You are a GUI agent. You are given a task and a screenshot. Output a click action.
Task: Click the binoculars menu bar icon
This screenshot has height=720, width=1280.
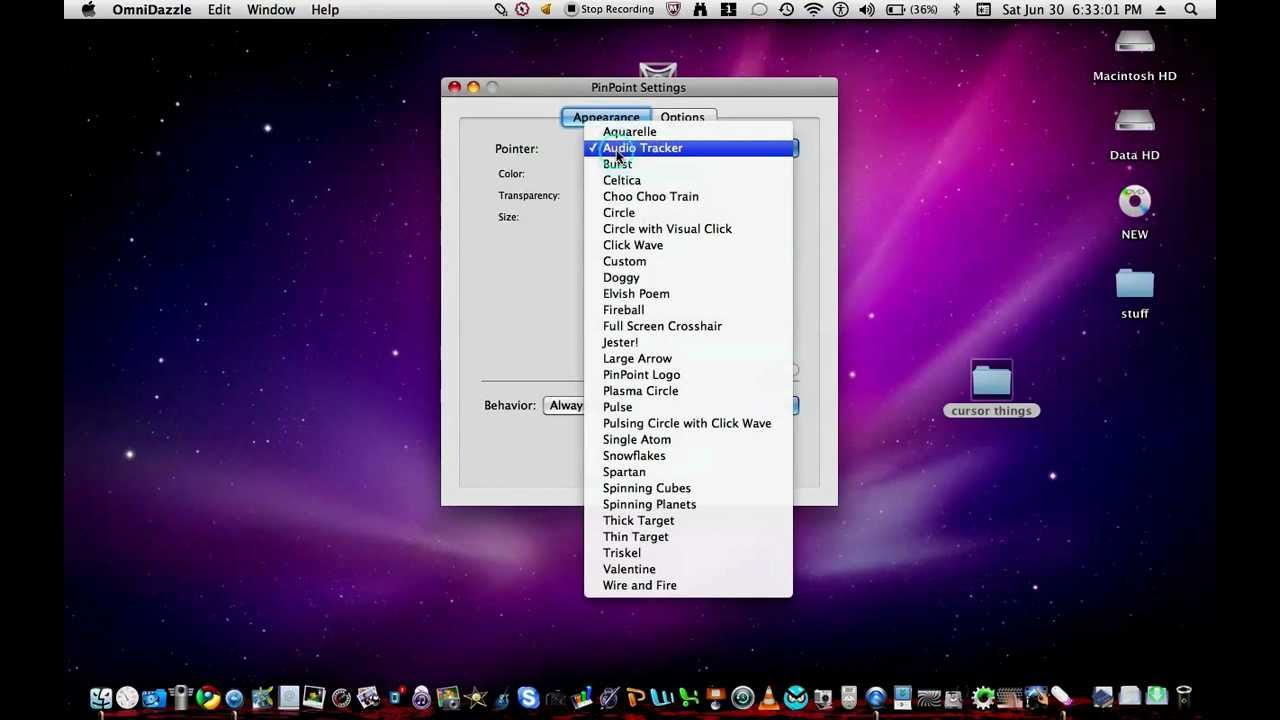pos(700,9)
